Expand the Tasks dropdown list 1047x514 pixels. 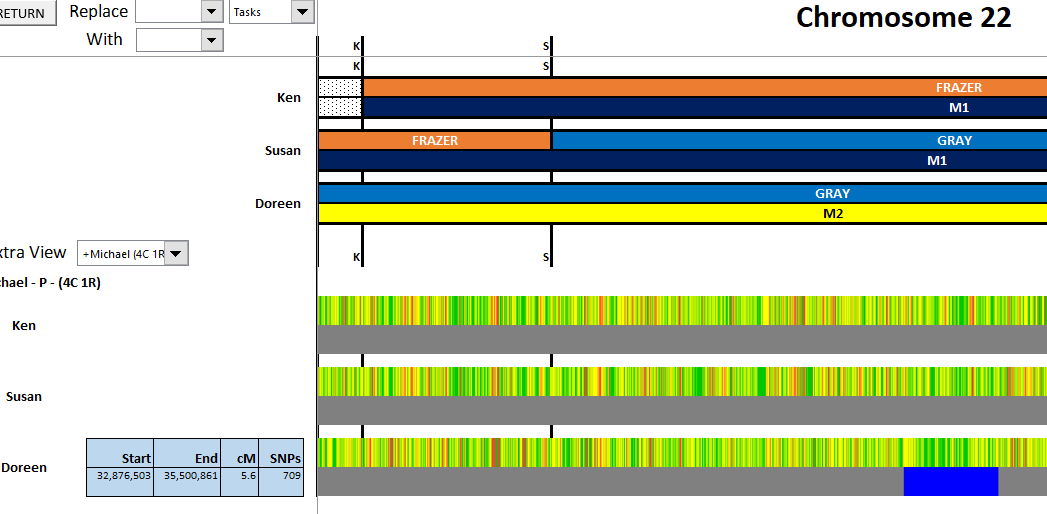click(x=302, y=12)
